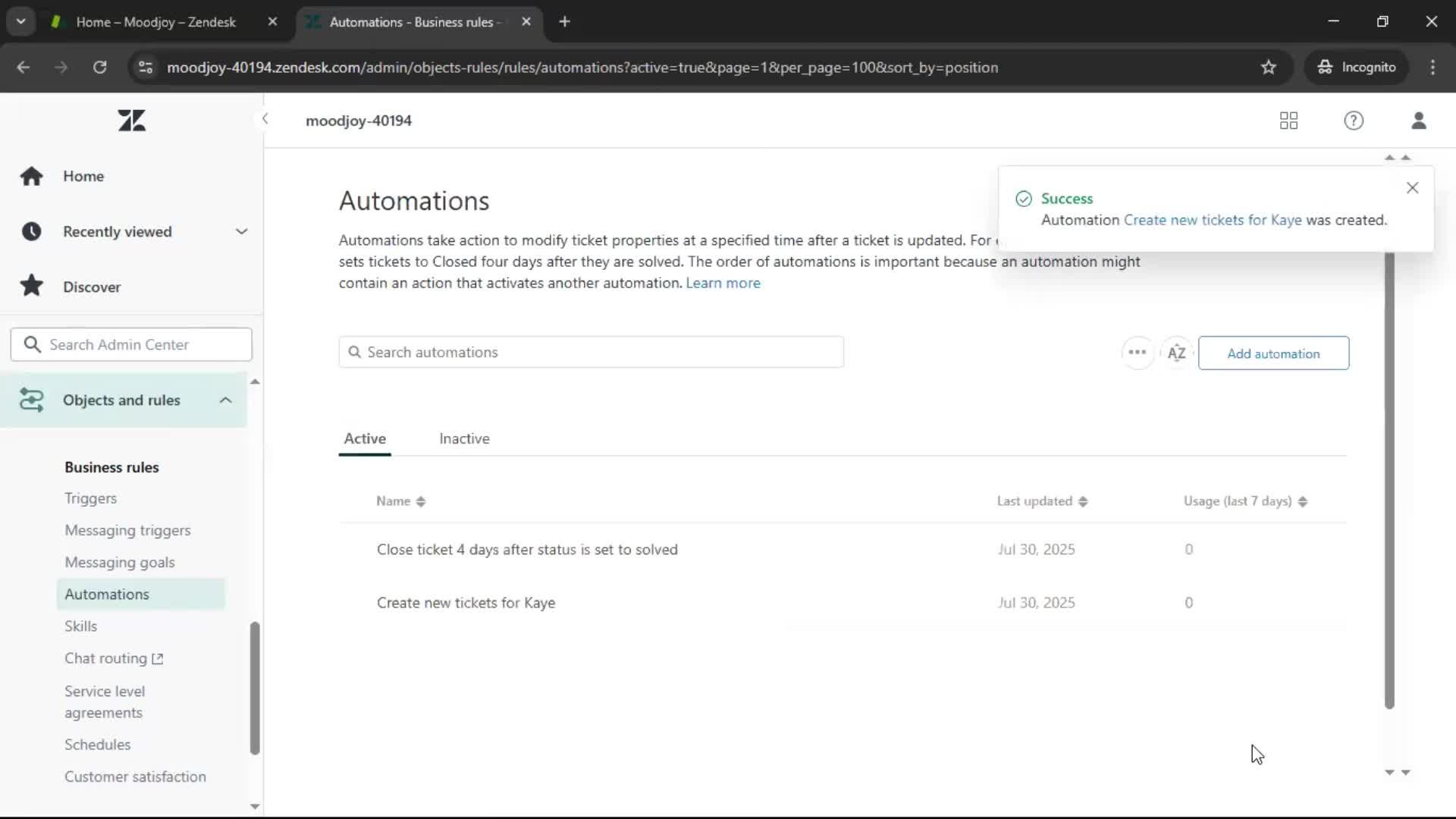
Task: Sort by the Last updated column
Action: (x=1042, y=501)
